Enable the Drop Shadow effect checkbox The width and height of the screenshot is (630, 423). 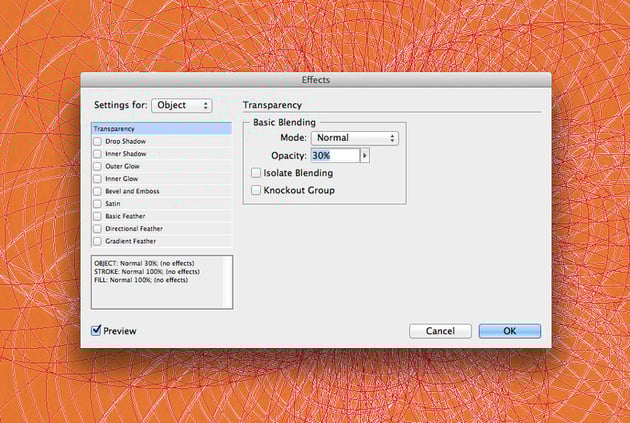click(x=97, y=141)
